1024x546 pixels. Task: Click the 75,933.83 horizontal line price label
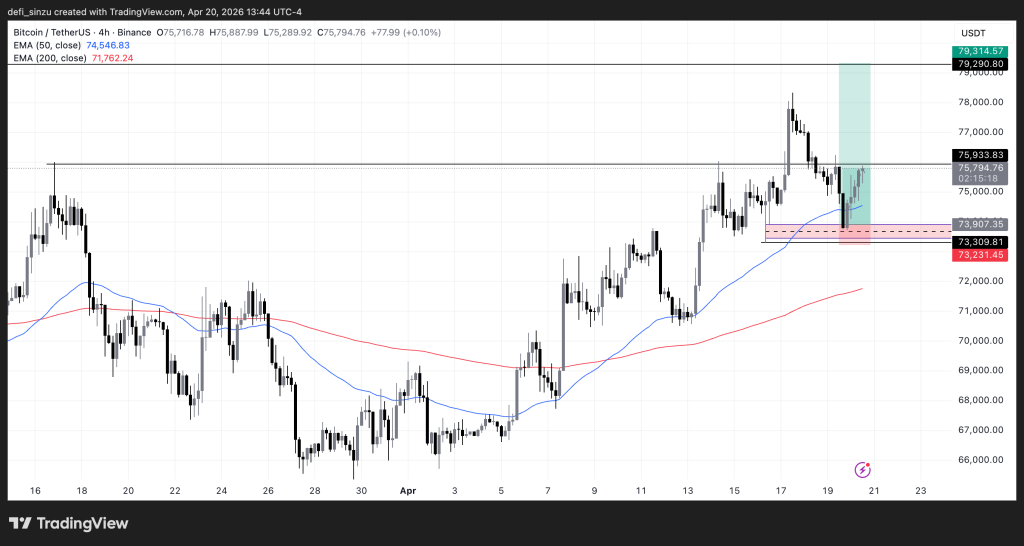[x=980, y=155]
